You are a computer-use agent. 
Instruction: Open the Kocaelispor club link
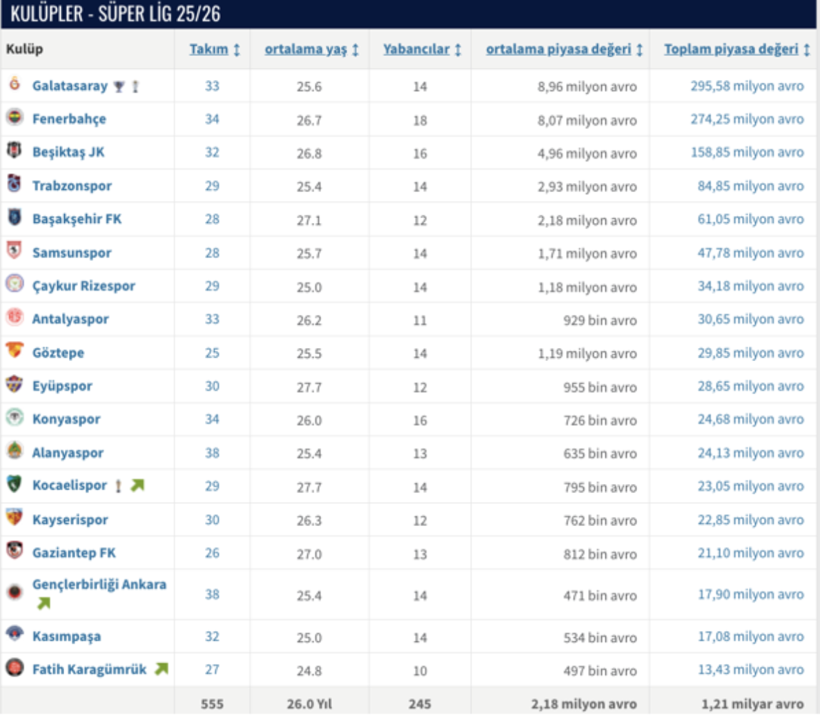70,486
